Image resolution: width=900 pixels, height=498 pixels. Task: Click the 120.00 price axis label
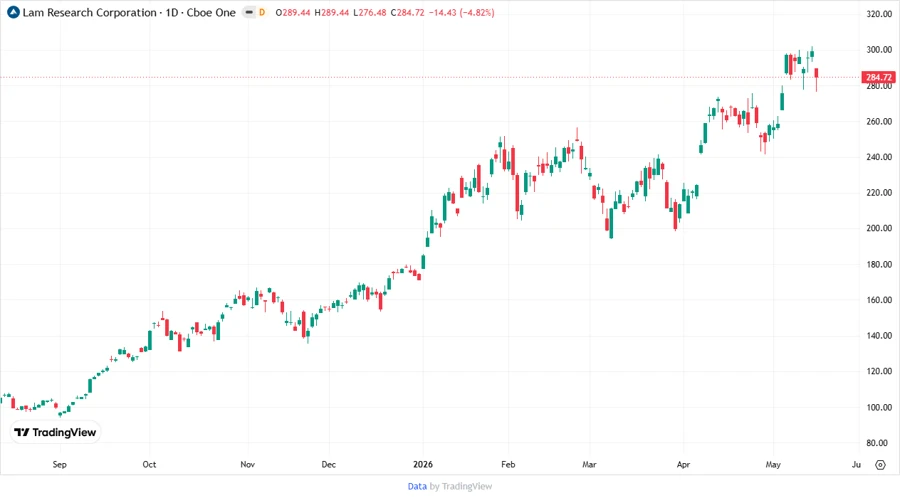pyautogui.click(x=879, y=371)
